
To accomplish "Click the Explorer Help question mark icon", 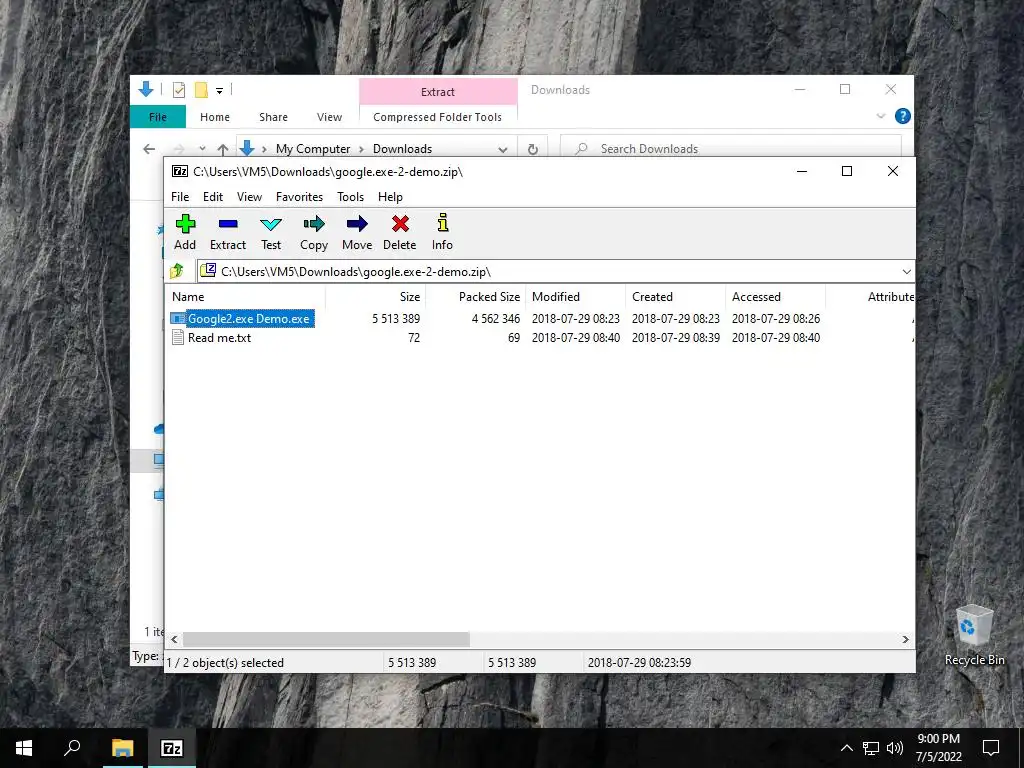I will click(903, 116).
